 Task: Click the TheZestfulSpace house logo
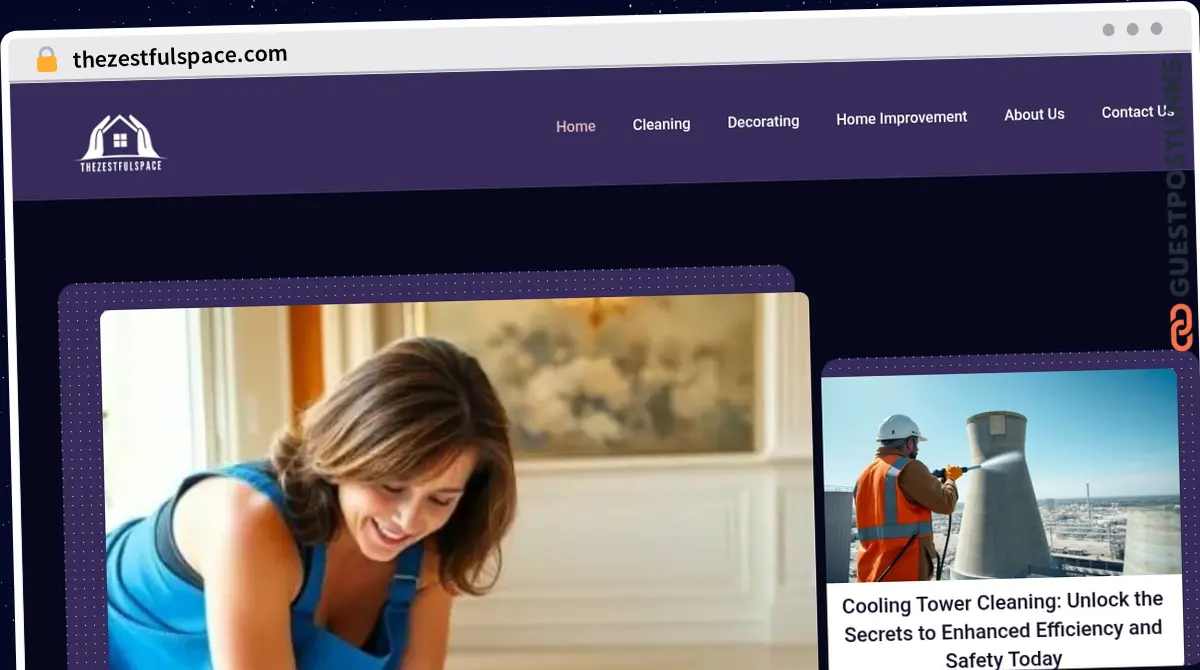pos(120,143)
